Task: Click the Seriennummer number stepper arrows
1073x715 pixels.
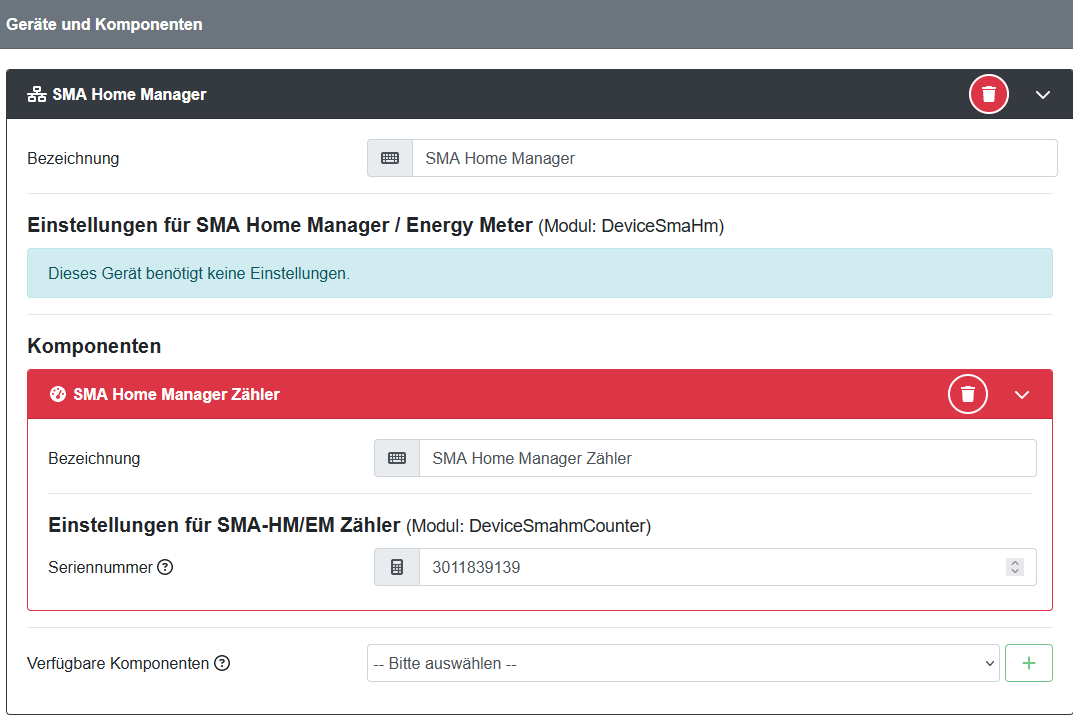Action: (1015, 567)
